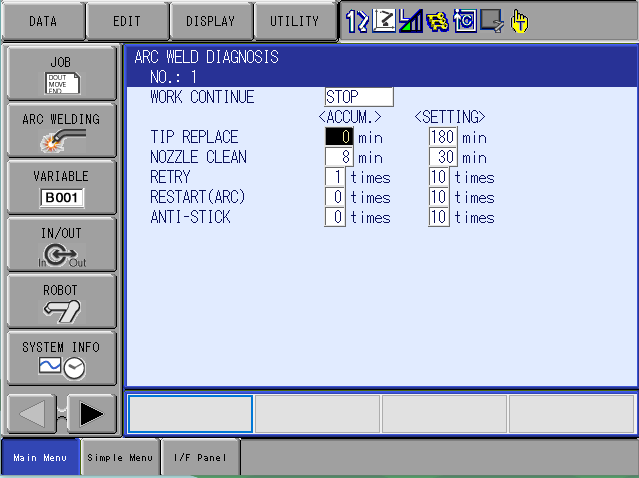Click the ANTI-STICK label
The image size is (639, 478).
190,217
